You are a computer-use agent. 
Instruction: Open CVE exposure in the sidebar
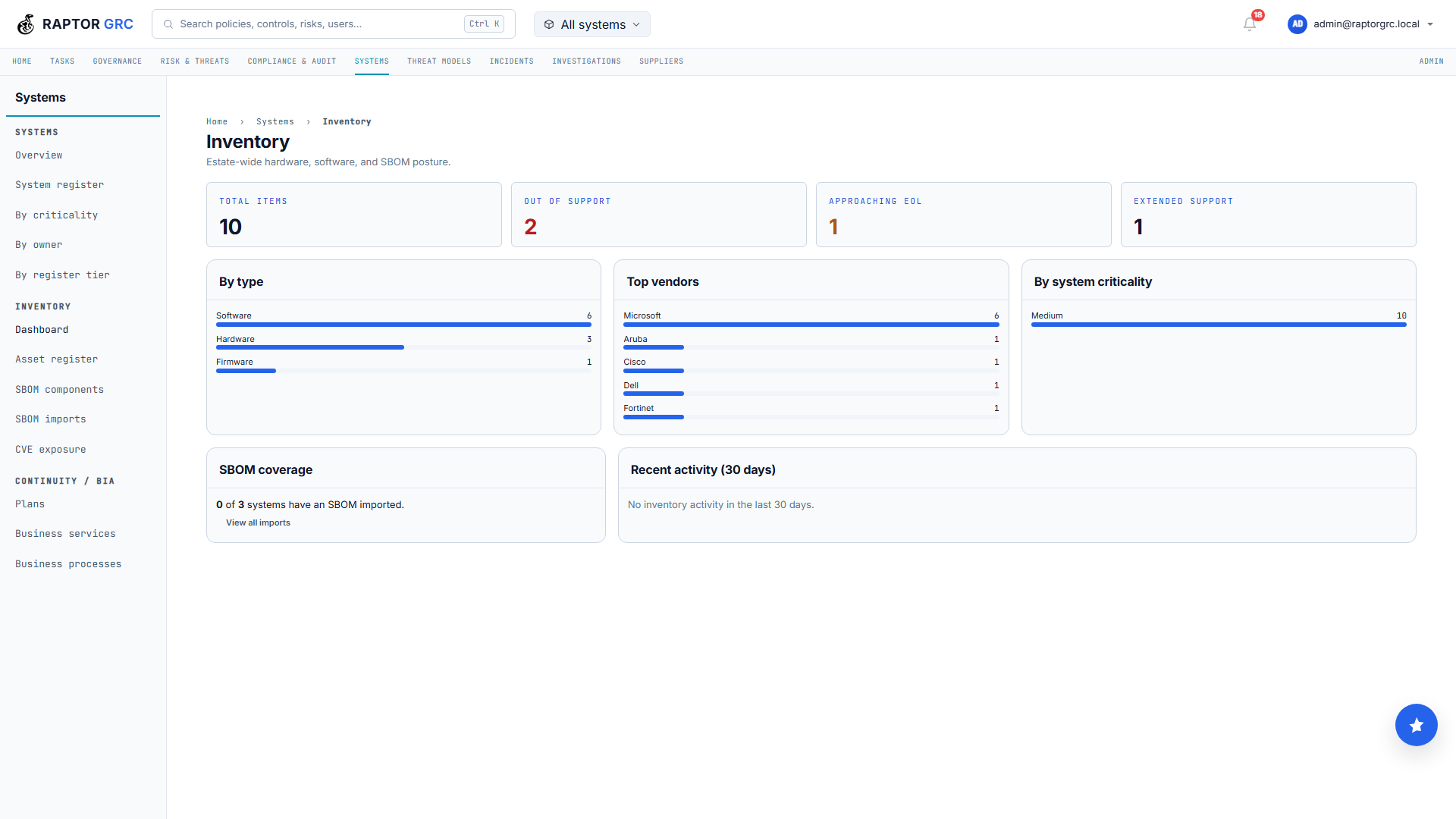51,450
